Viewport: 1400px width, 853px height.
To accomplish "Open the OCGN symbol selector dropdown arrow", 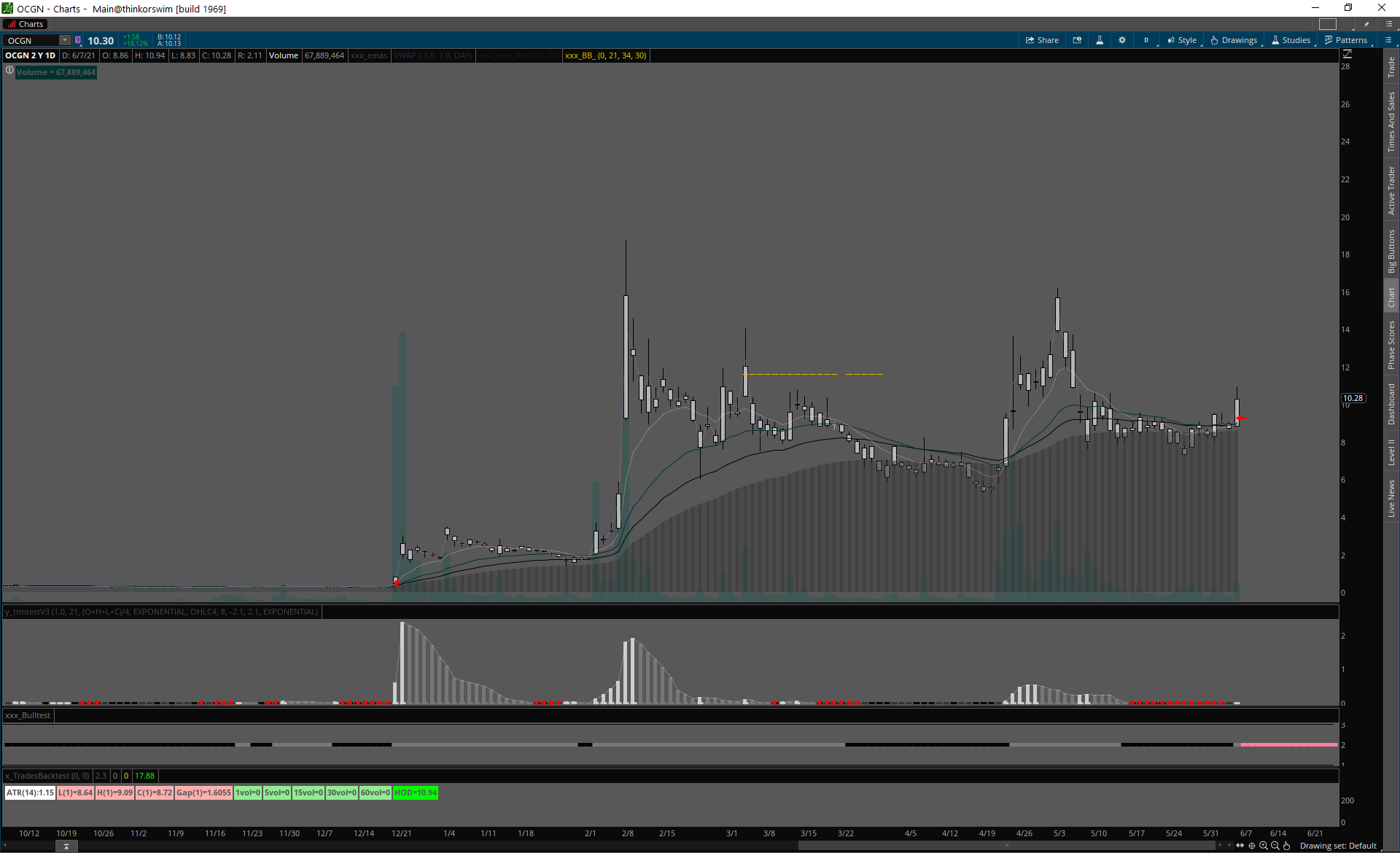I will [65, 40].
